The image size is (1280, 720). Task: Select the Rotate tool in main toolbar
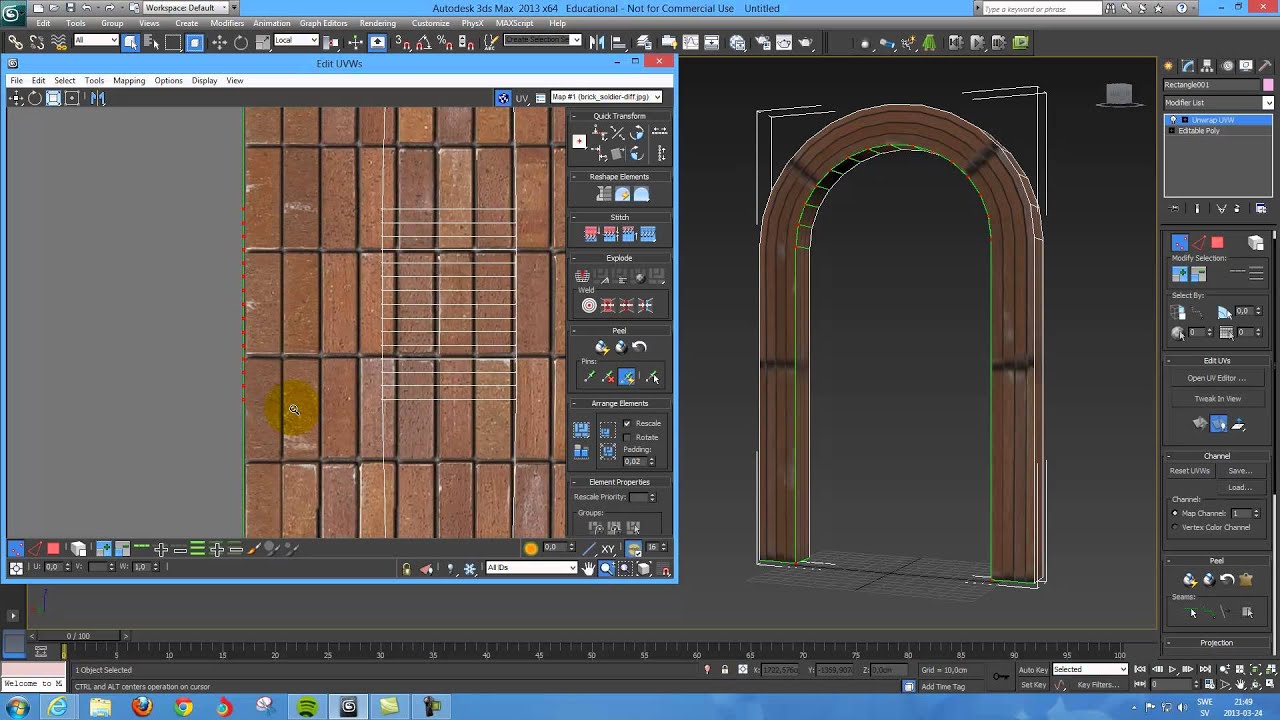(241, 42)
